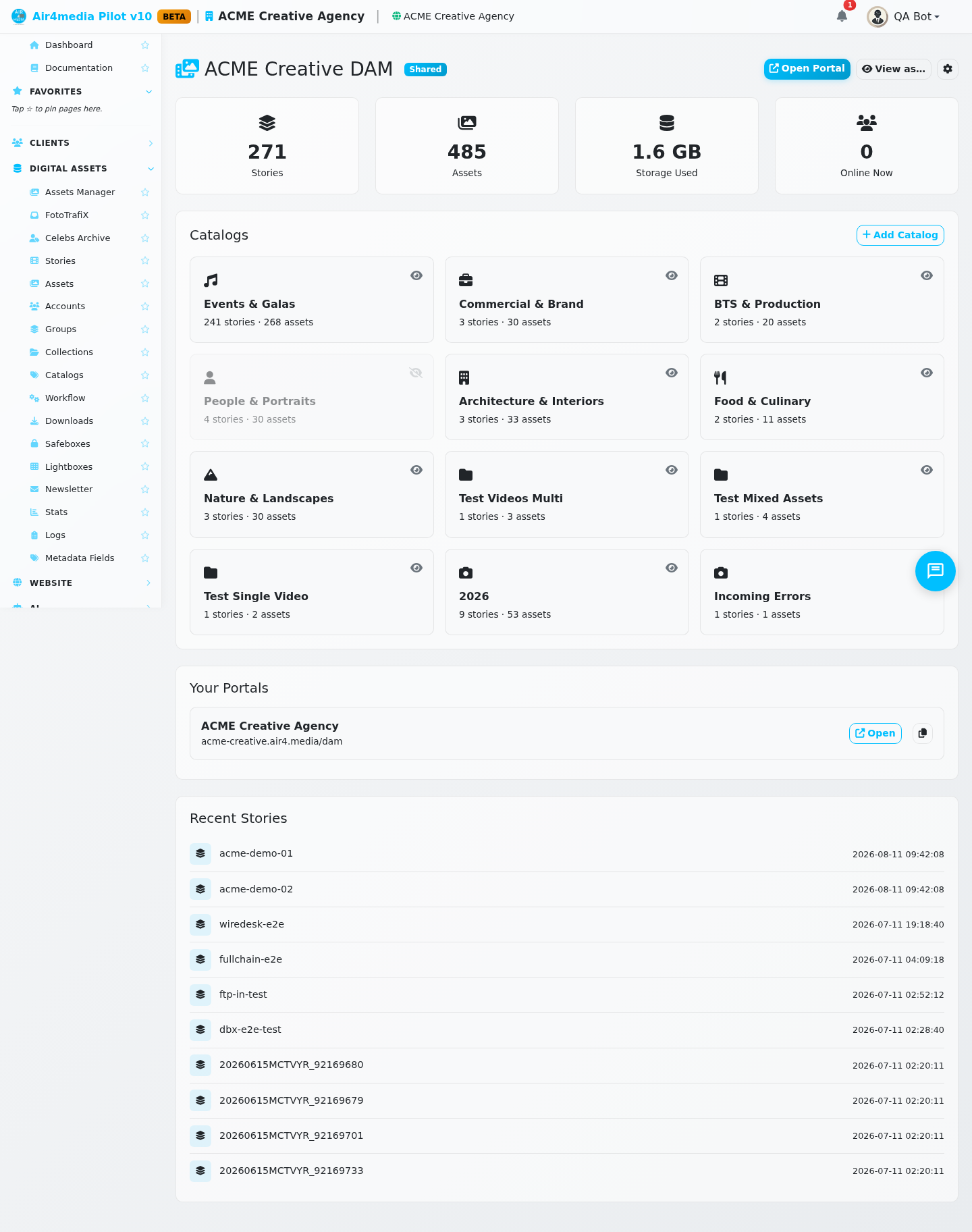Go to Stories in the sidebar
Image resolution: width=972 pixels, height=1232 pixels.
tap(60, 261)
